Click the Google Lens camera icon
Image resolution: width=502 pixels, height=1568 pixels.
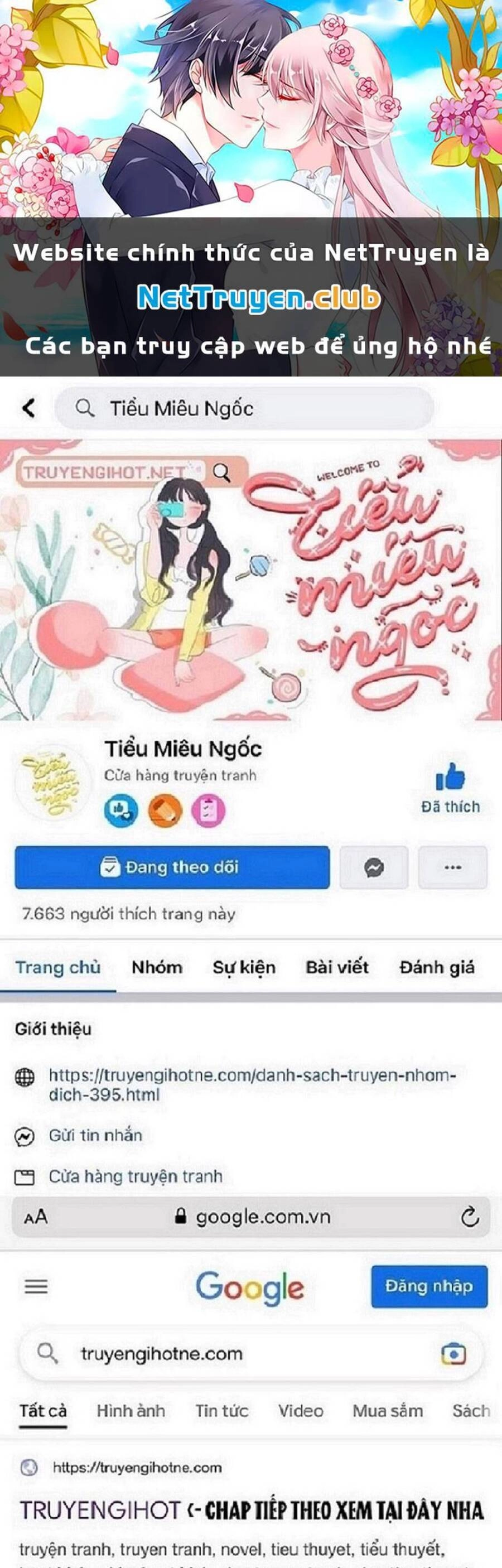pyautogui.click(x=453, y=1354)
